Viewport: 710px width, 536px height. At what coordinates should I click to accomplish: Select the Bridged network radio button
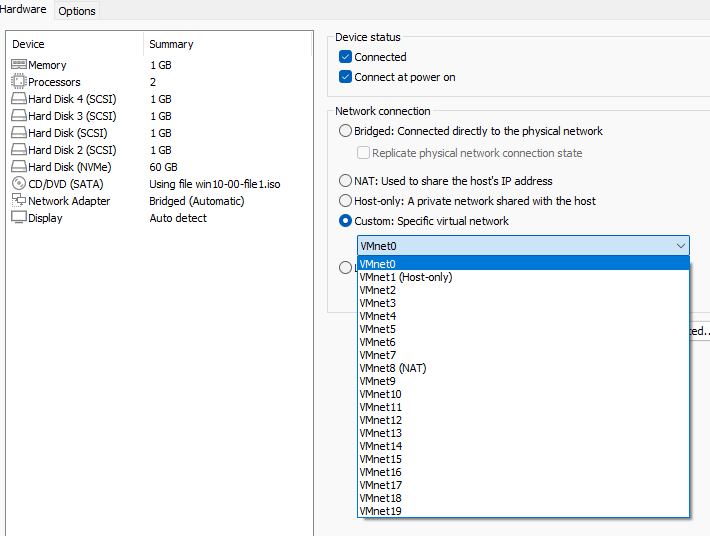tap(345, 131)
